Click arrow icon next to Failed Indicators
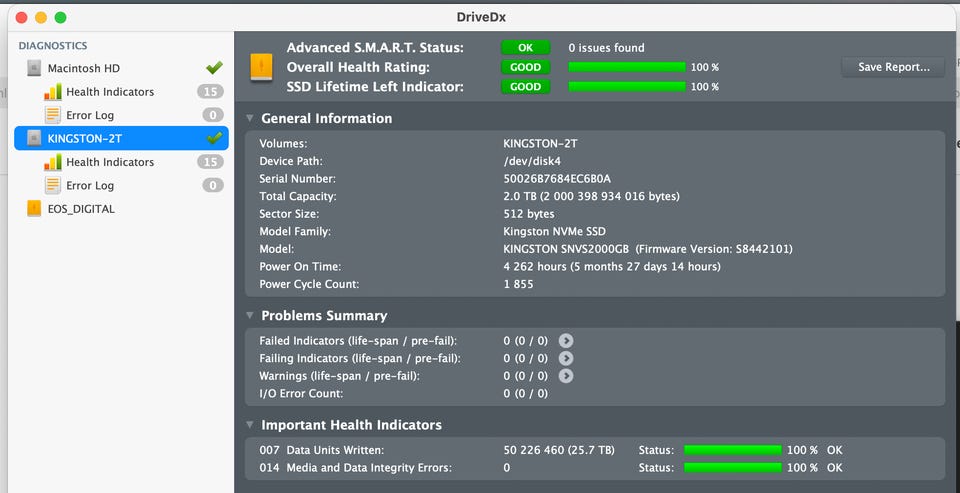Screen dimensions: 960x493 point(566,340)
